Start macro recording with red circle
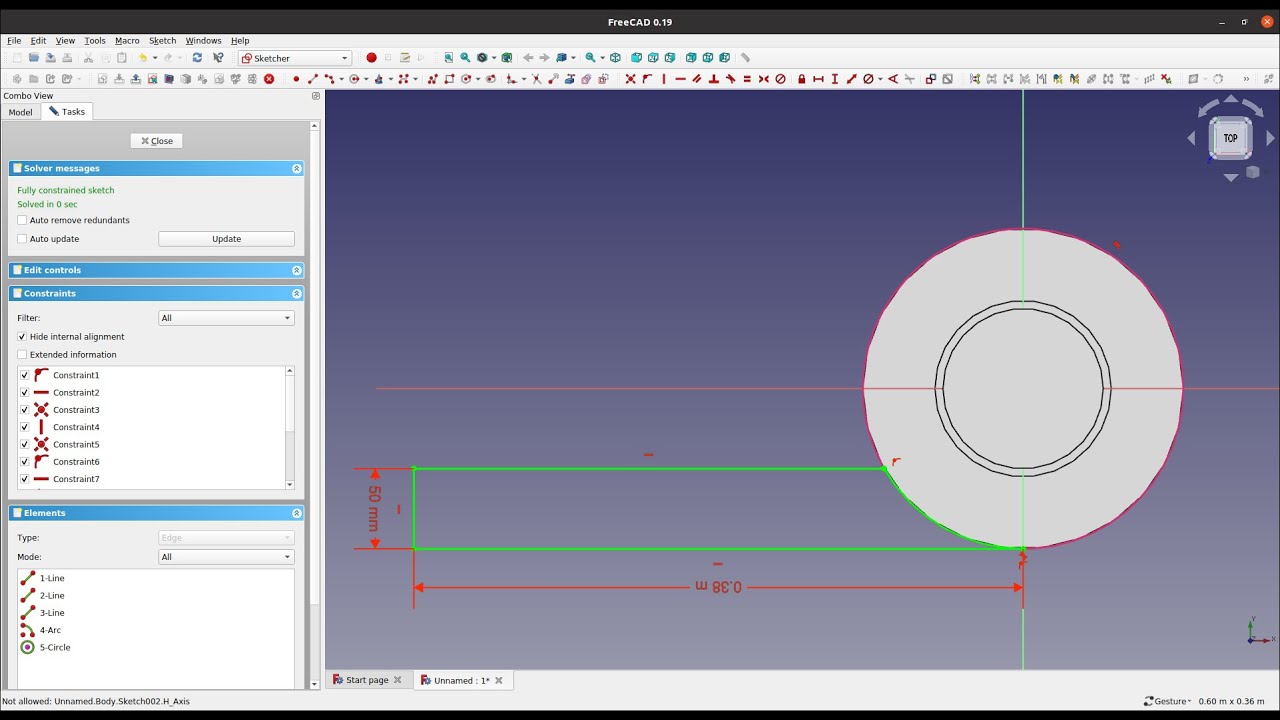Image resolution: width=1280 pixels, height=720 pixels. [371, 58]
